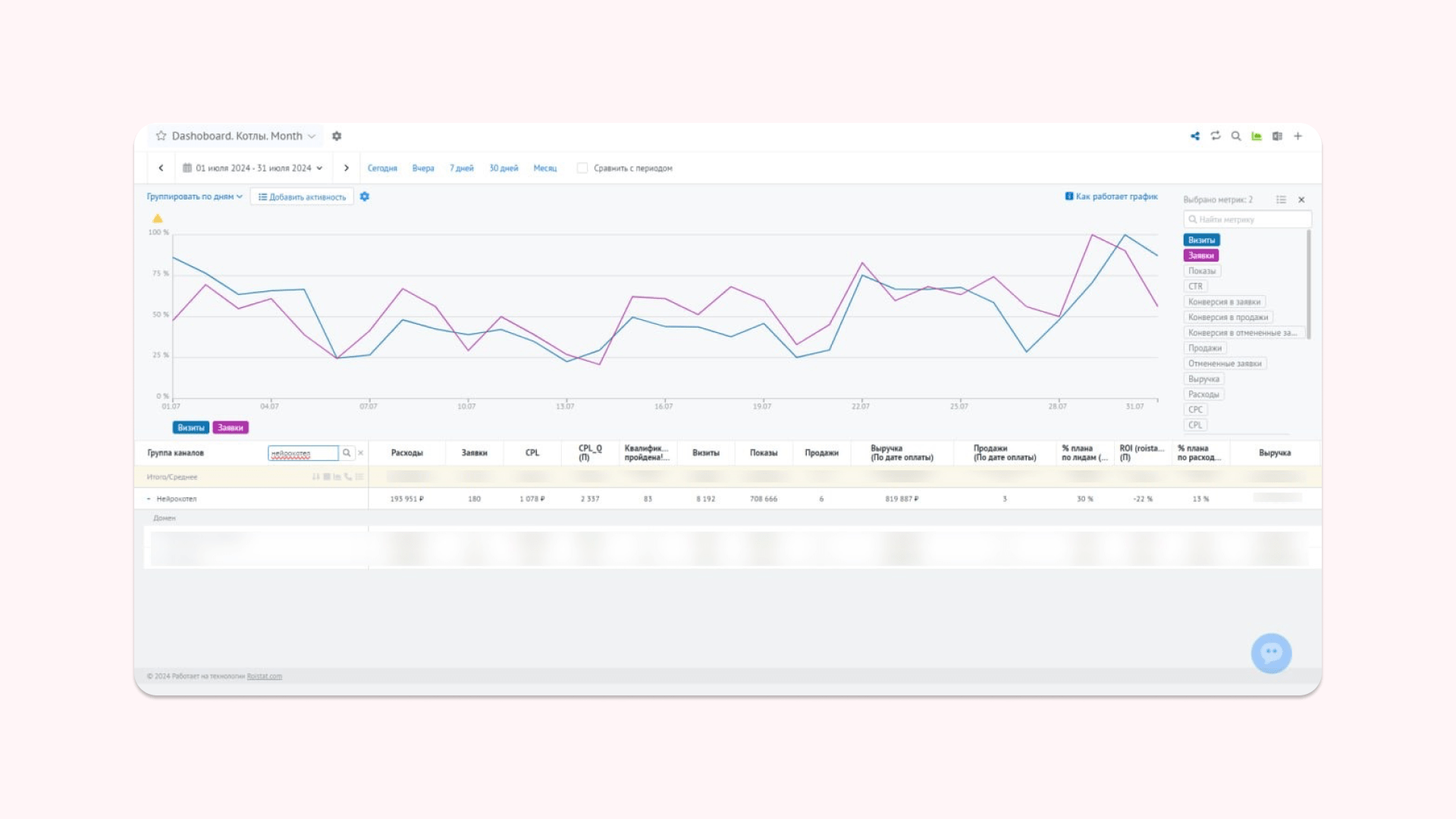The width and height of the screenshot is (1456, 819).
Task: Click the plus icon to add report
Action: click(x=1298, y=136)
